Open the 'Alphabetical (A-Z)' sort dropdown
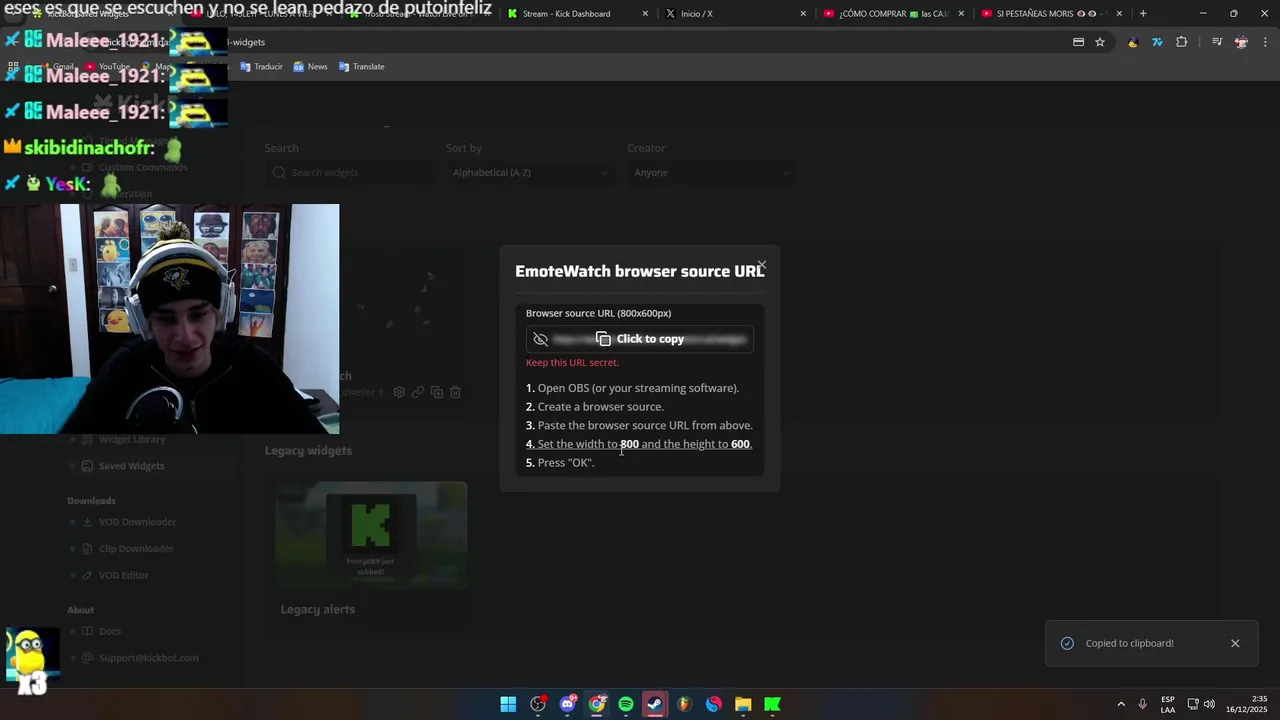This screenshot has width=1280, height=720. pos(530,172)
